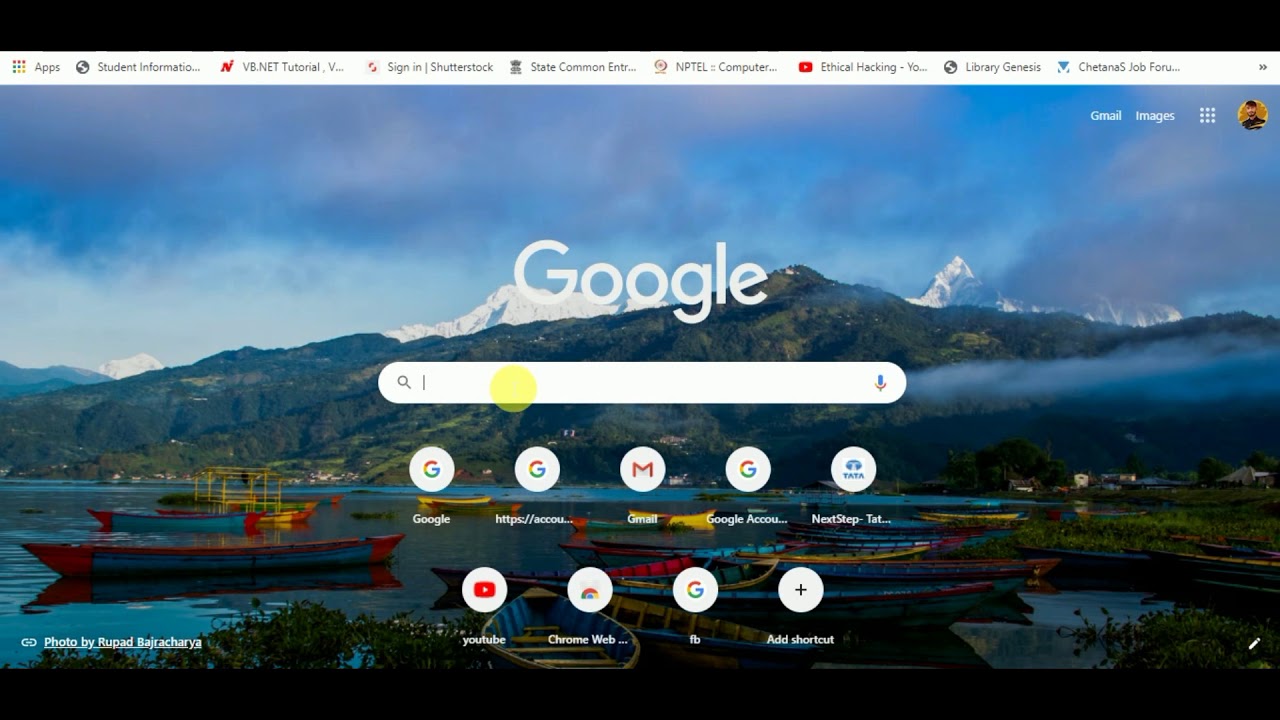The image size is (1280, 720).
Task: Open the https://accou... shortcut tile
Action: tap(537, 486)
